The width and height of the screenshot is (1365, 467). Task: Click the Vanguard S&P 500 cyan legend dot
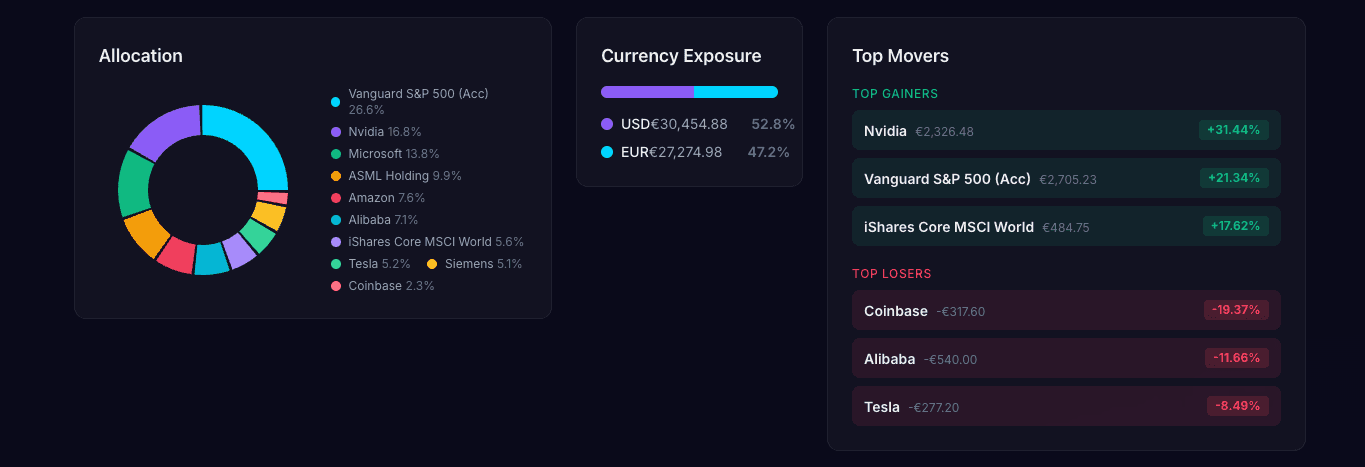tap(336, 102)
